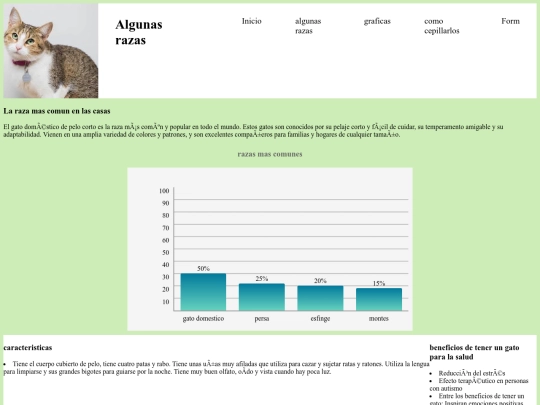Go to the 'algunas razas' menu link
Viewport: 540px width, 405px height.
308,26
